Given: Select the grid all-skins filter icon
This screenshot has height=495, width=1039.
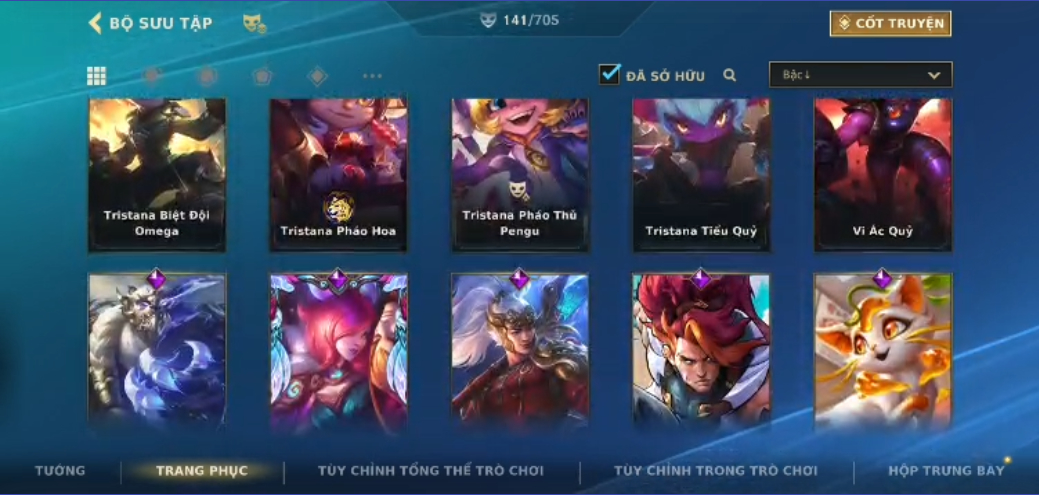Looking at the screenshot, I should pyautogui.click(x=97, y=76).
